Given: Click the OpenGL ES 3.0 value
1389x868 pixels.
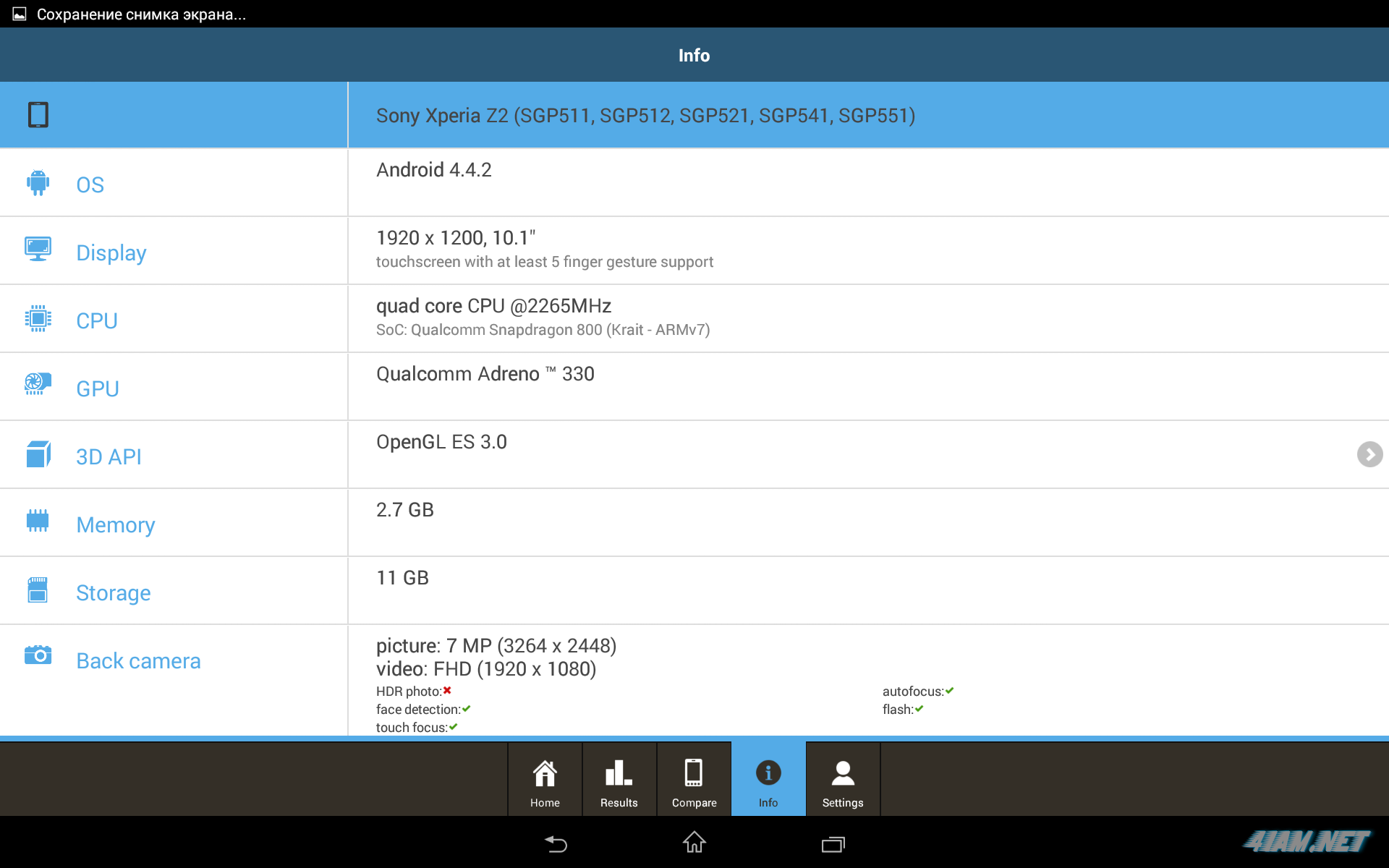Looking at the screenshot, I should 441,442.
